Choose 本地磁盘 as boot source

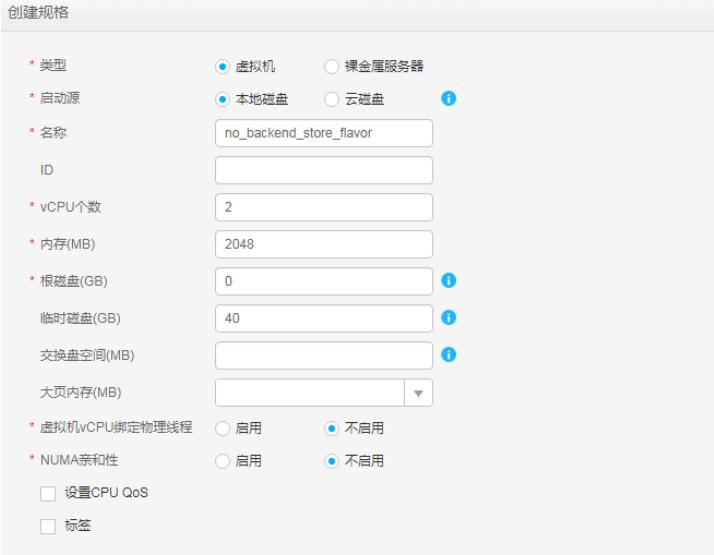click(222, 99)
